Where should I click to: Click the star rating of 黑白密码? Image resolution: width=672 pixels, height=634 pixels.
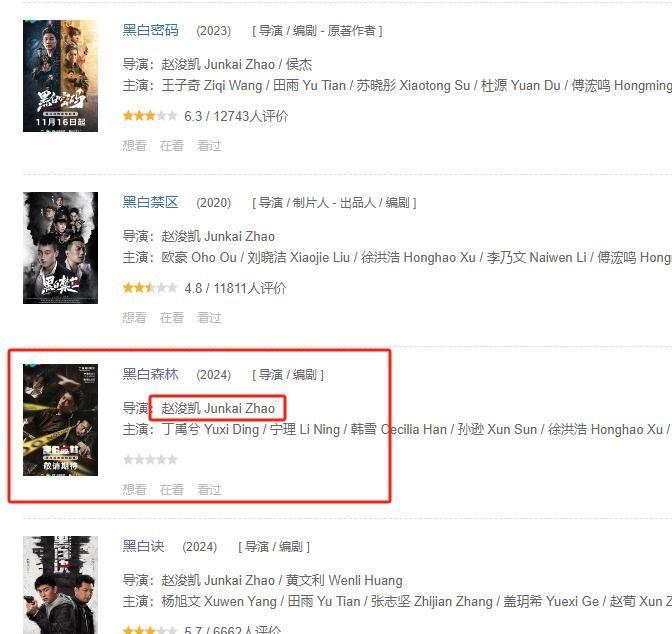coord(150,116)
